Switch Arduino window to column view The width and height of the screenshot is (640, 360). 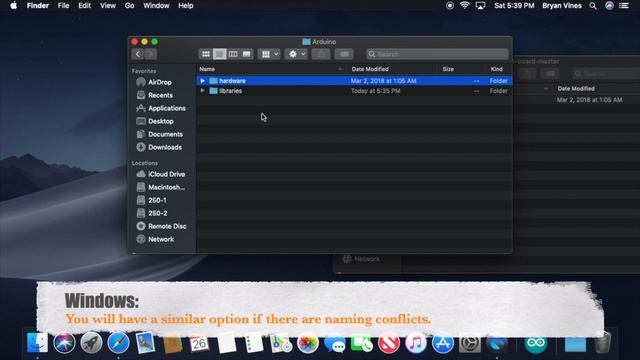(233, 54)
